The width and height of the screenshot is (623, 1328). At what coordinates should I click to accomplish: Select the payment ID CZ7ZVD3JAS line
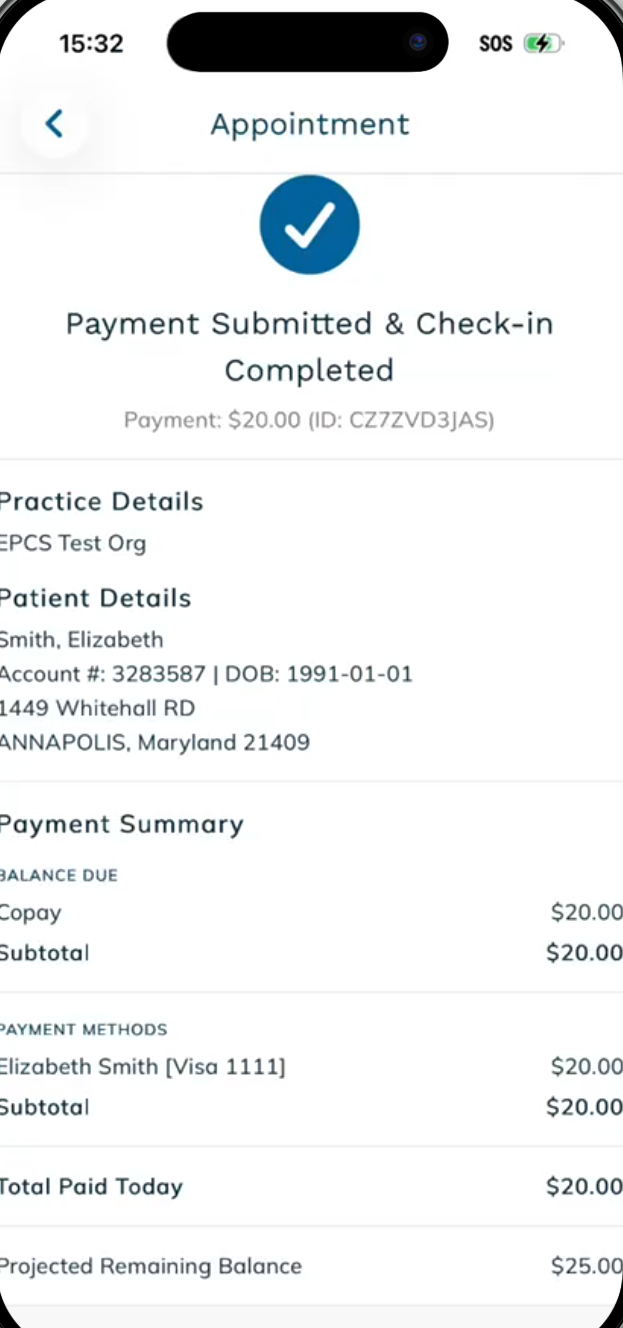(x=309, y=420)
